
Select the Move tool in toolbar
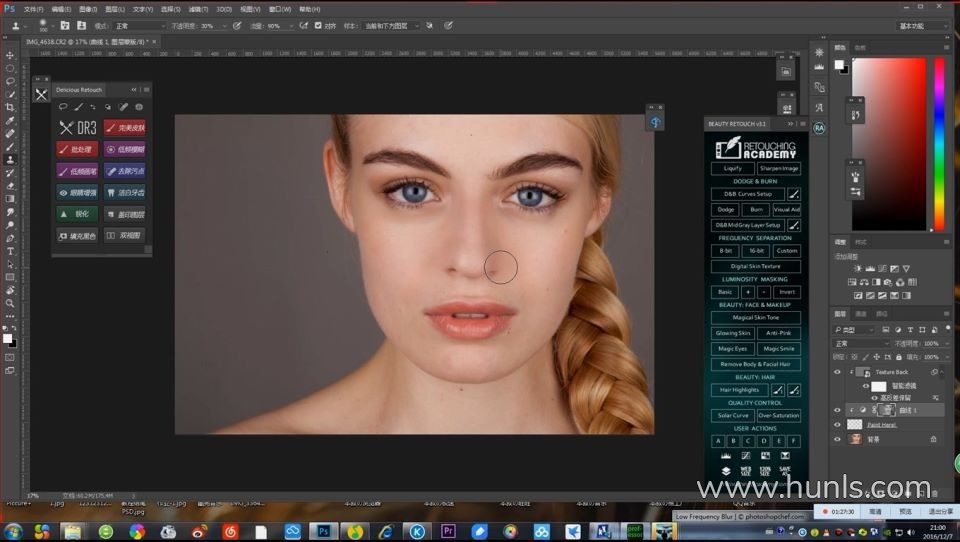point(10,55)
